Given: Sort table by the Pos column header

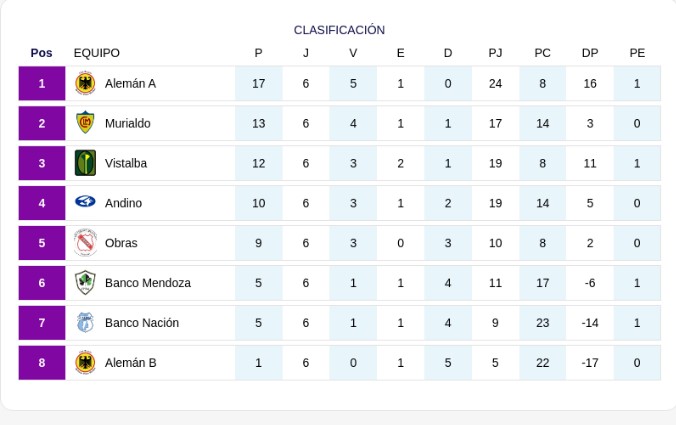Looking at the screenshot, I should 41,53.
